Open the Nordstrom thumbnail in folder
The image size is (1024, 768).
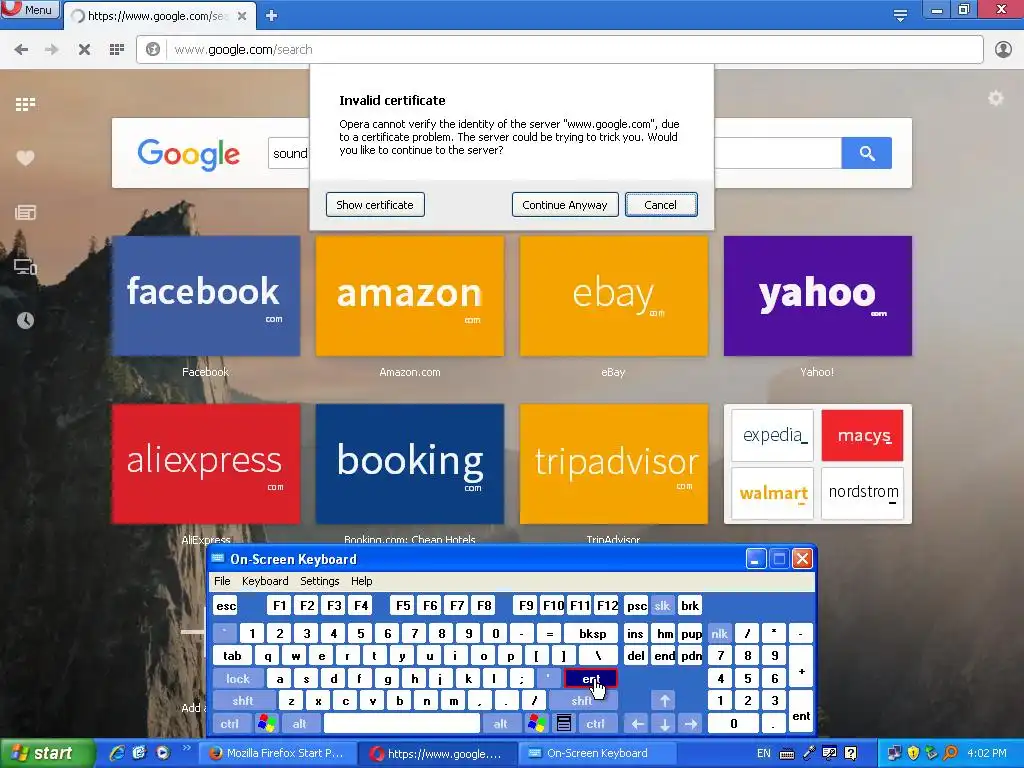(x=863, y=493)
